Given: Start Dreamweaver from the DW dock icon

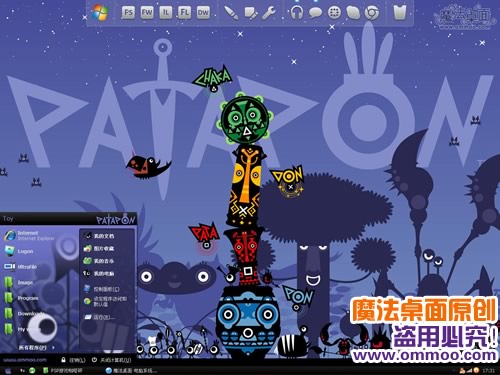Looking at the screenshot, I should pos(203,13).
